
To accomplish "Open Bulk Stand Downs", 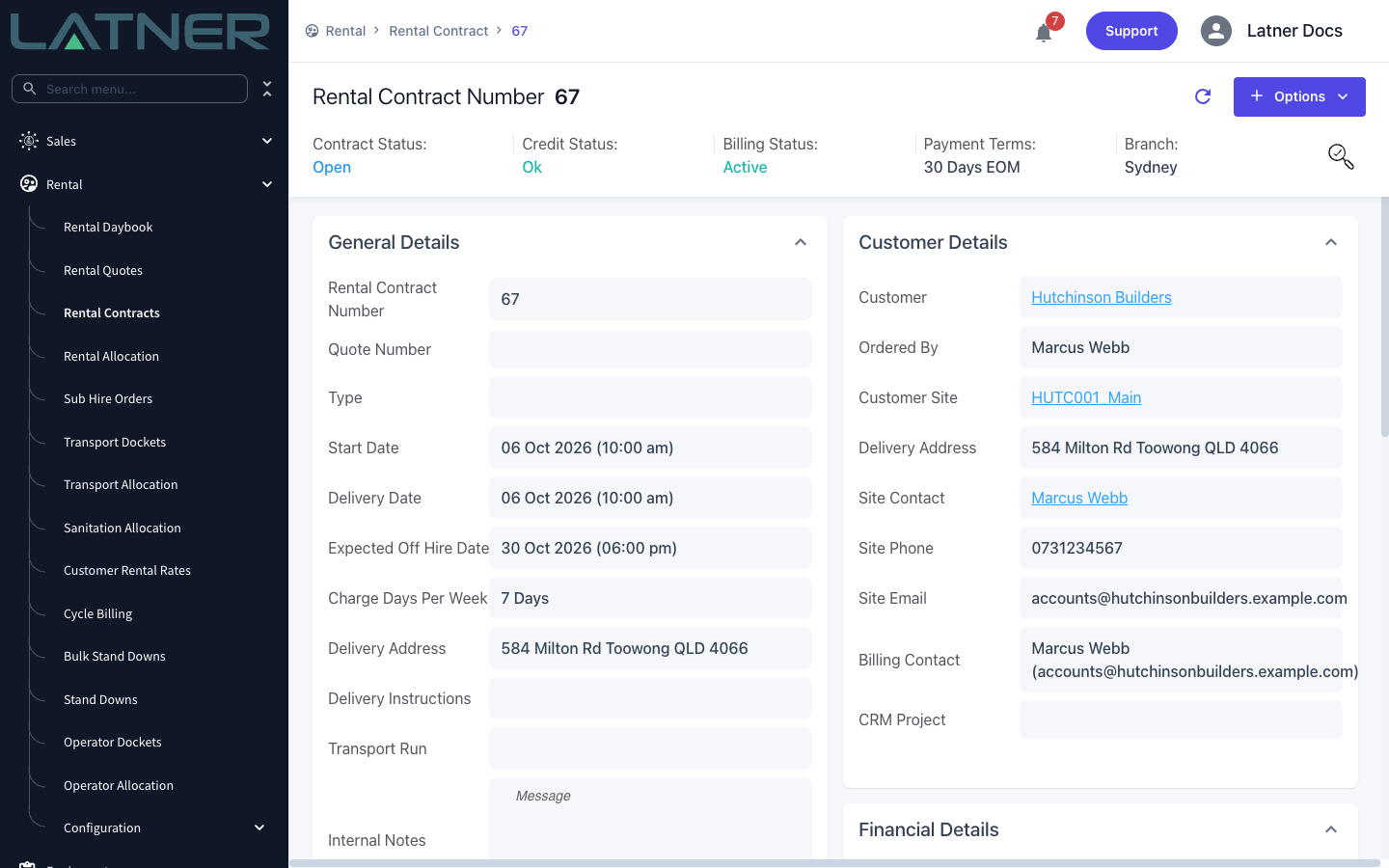I will (115, 657).
